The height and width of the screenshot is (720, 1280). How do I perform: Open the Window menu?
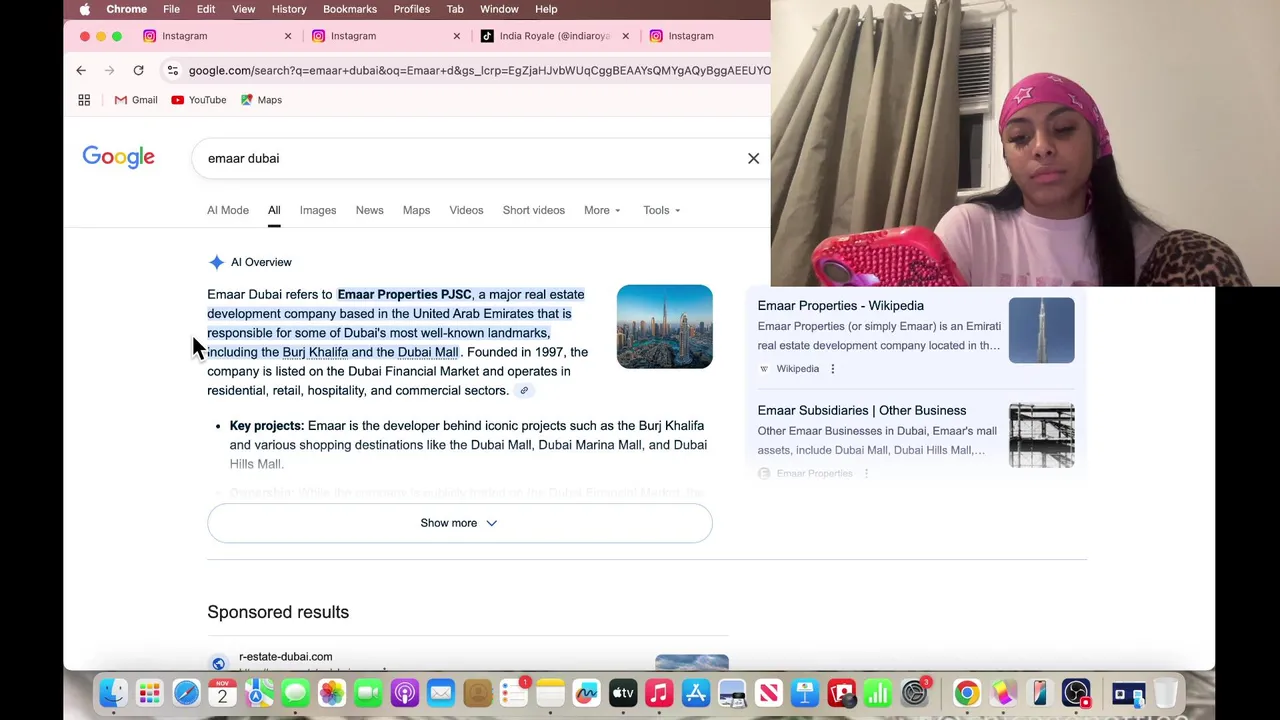[x=499, y=9]
